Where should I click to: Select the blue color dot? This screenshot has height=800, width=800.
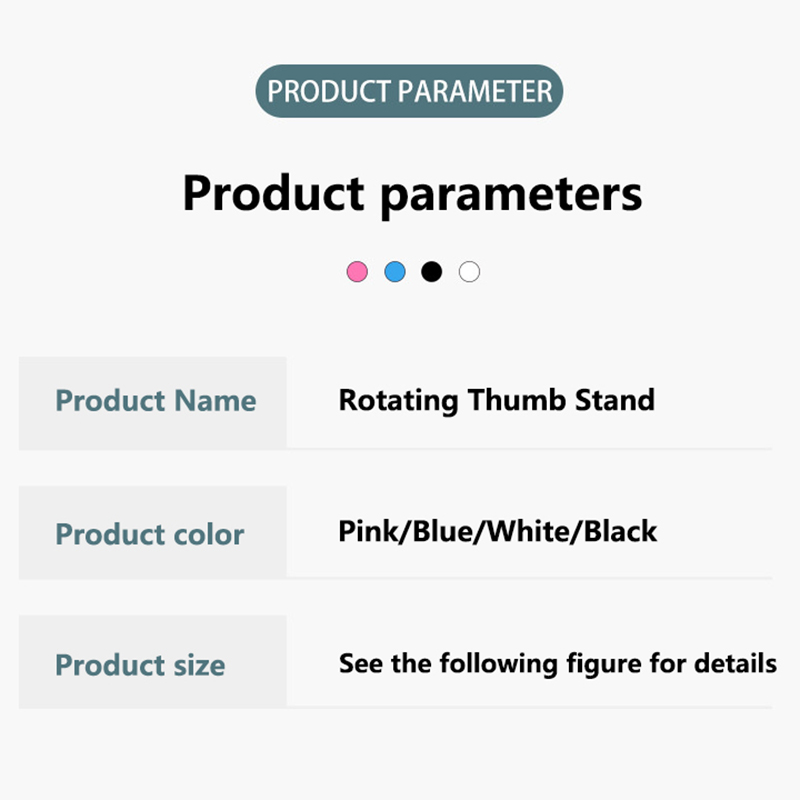point(395,272)
